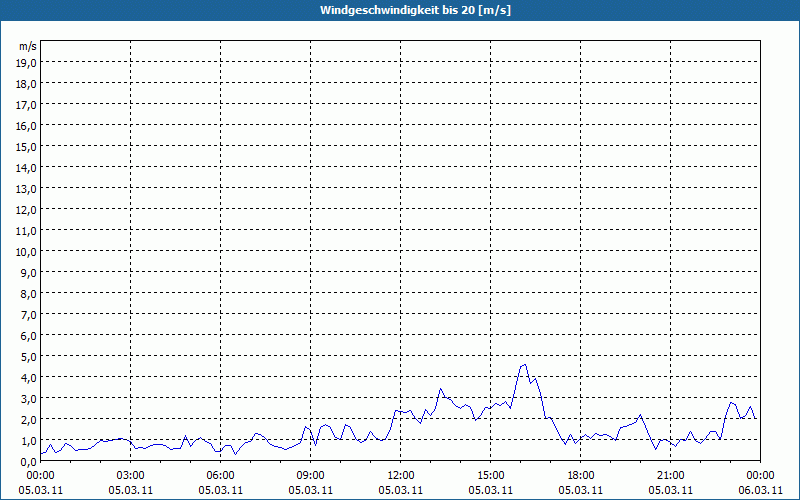The image size is (800, 500).
Task: Click the 18:00 time axis label
Action: click(x=581, y=476)
